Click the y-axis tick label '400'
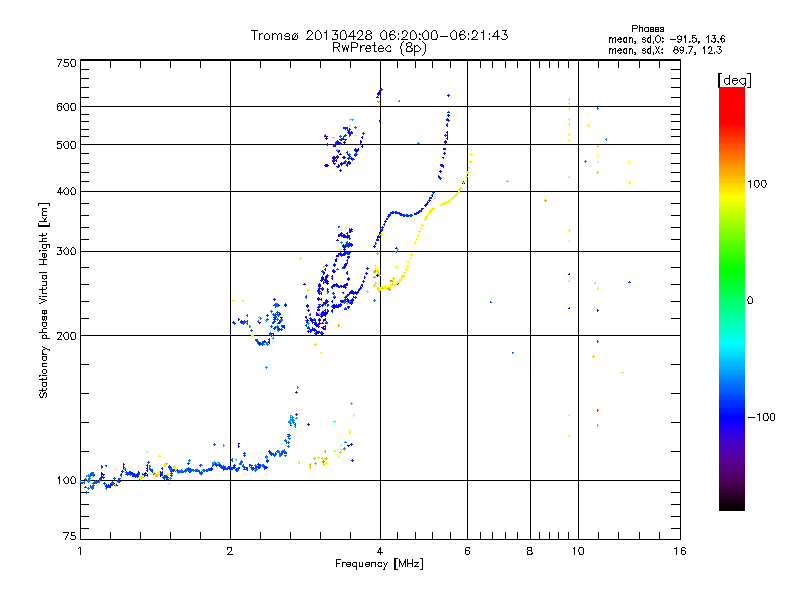Viewport: 800px width, 600px height. coord(66,191)
